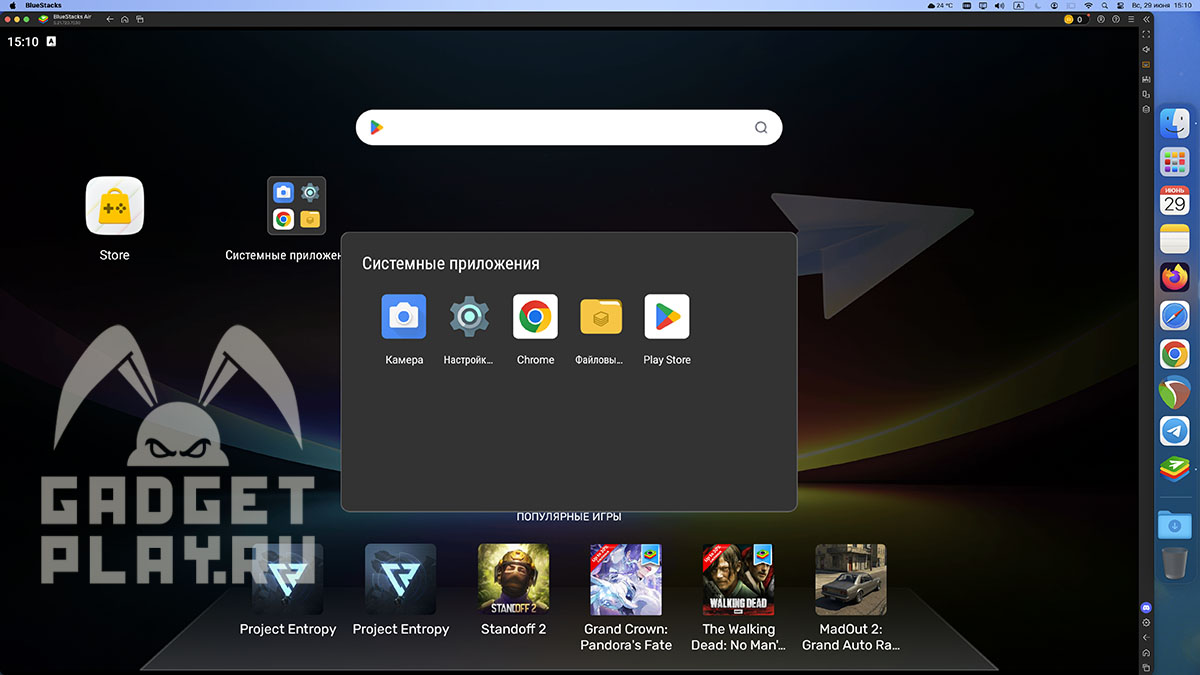Viewport: 1200px width, 675px height.
Task: Launch Chrome from the Системные приложения folder
Action: coord(535,316)
